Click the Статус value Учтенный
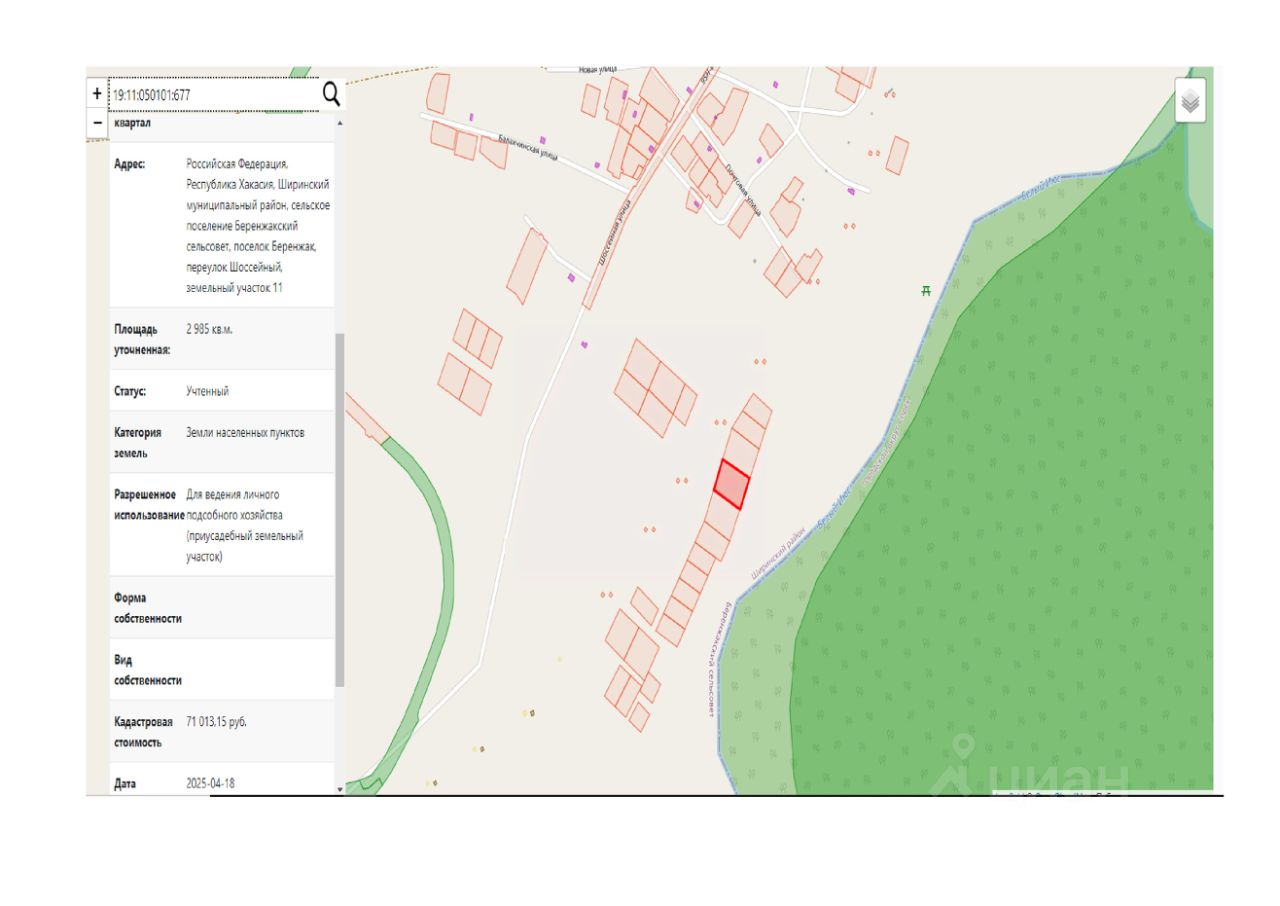Screen dimensions: 1280x906 pos(207,391)
